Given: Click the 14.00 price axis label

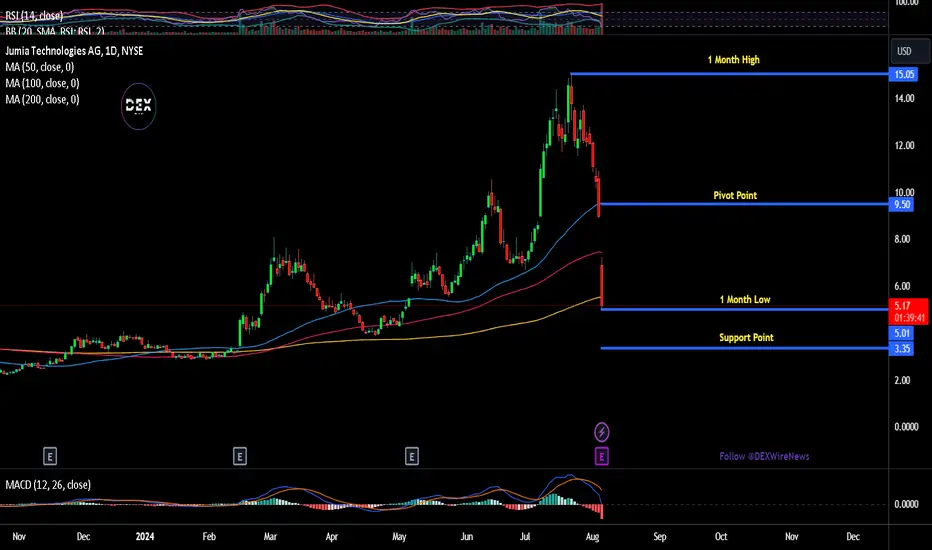Looking at the screenshot, I should pos(905,98).
